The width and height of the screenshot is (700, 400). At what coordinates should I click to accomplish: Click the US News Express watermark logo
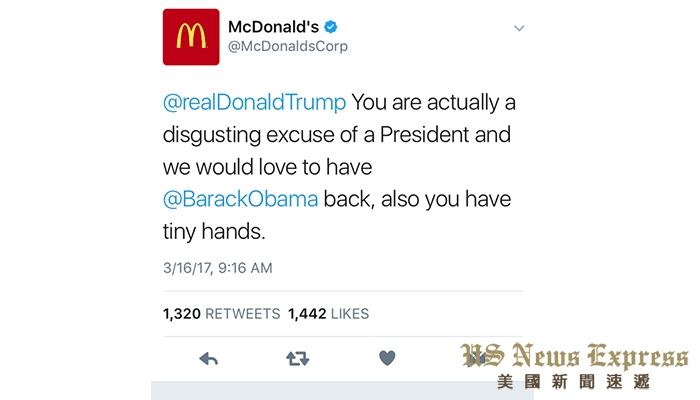(575, 356)
